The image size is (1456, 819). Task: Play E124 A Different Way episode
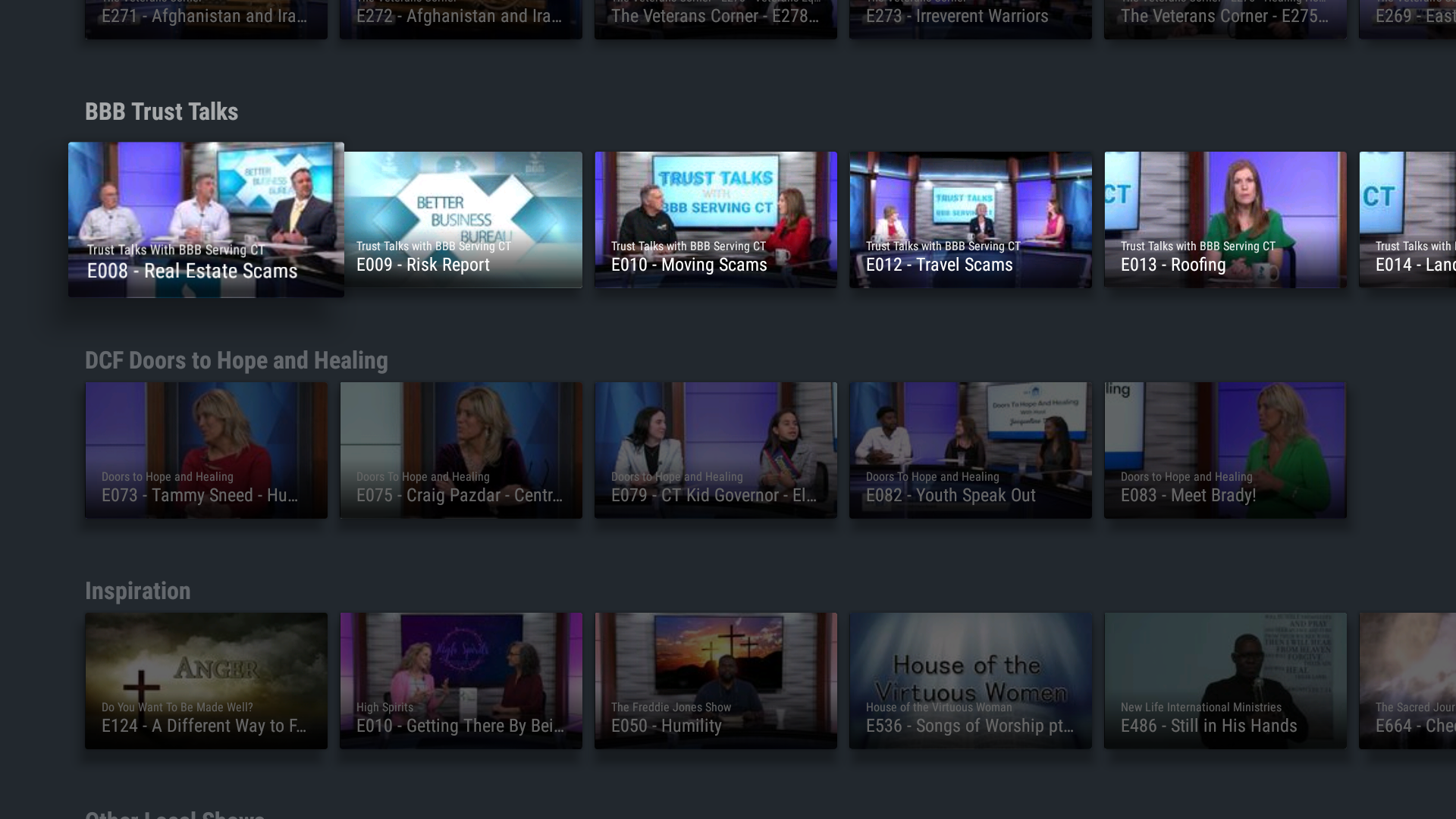206,680
